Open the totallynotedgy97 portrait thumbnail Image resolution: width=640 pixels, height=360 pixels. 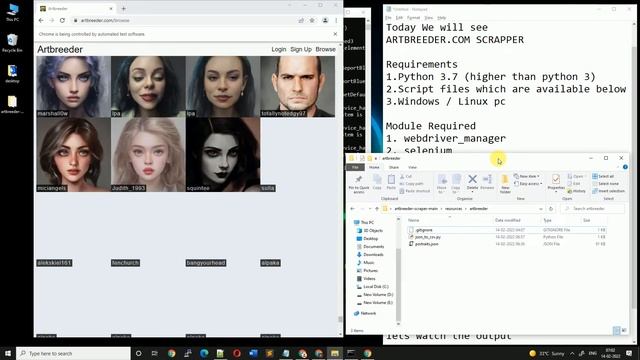coord(298,87)
